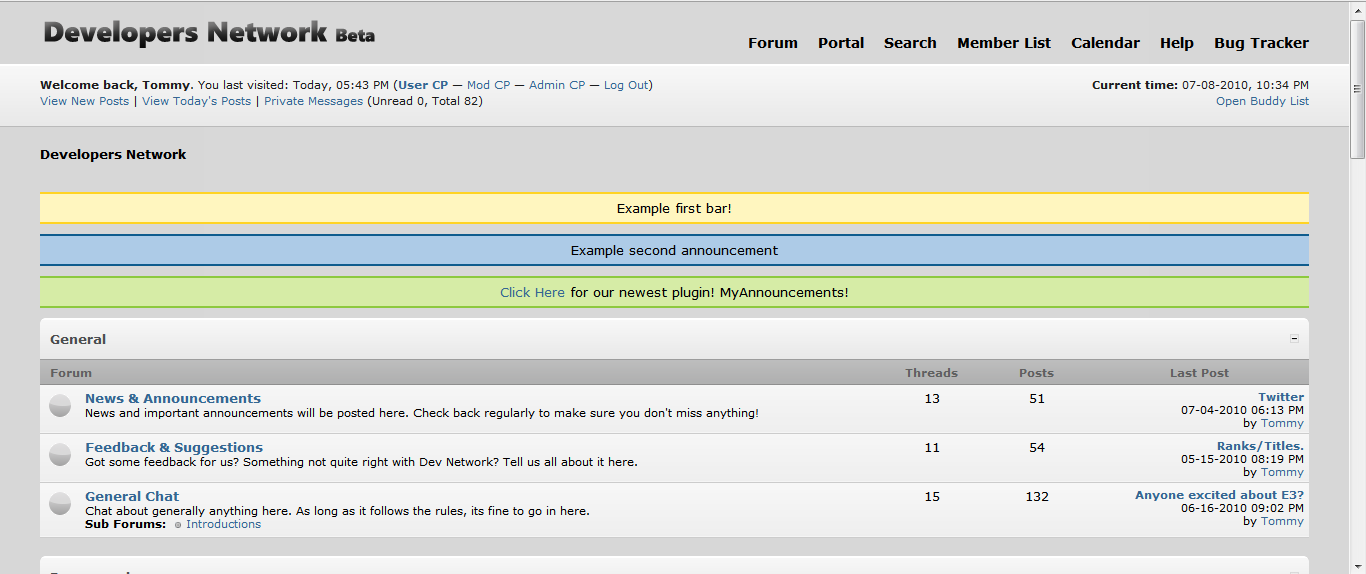Click the Log Out link
The height and width of the screenshot is (574, 1366).
point(626,85)
